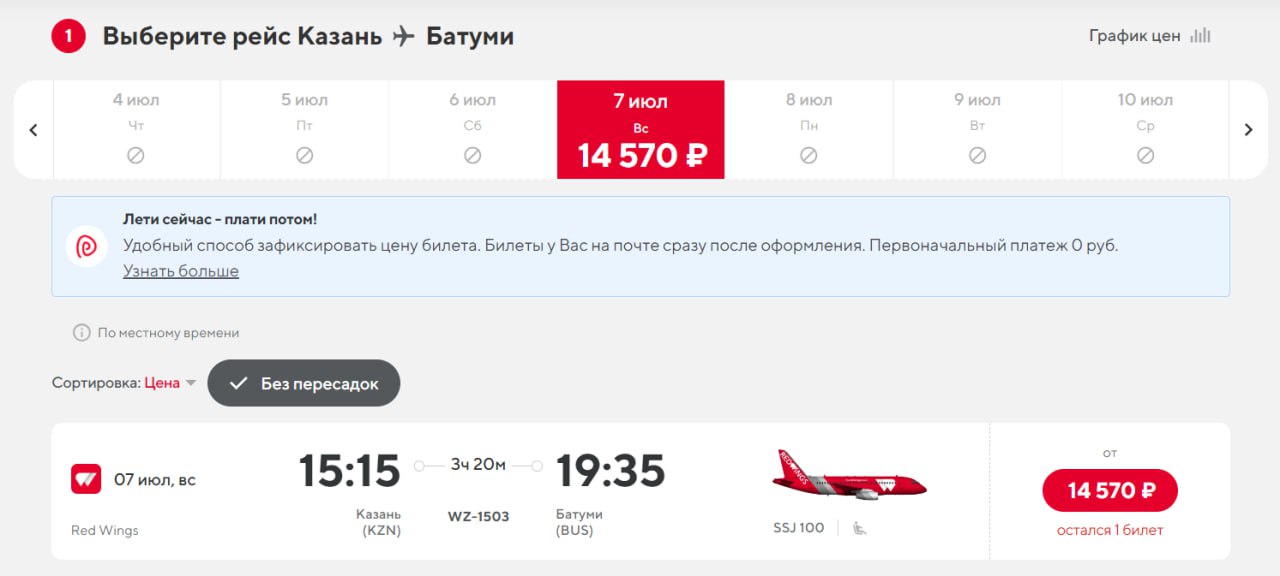The width and height of the screenshot is (1280, 576).
Task: Open the sorting dropdown "Цена"
Action: pos(170,383)
